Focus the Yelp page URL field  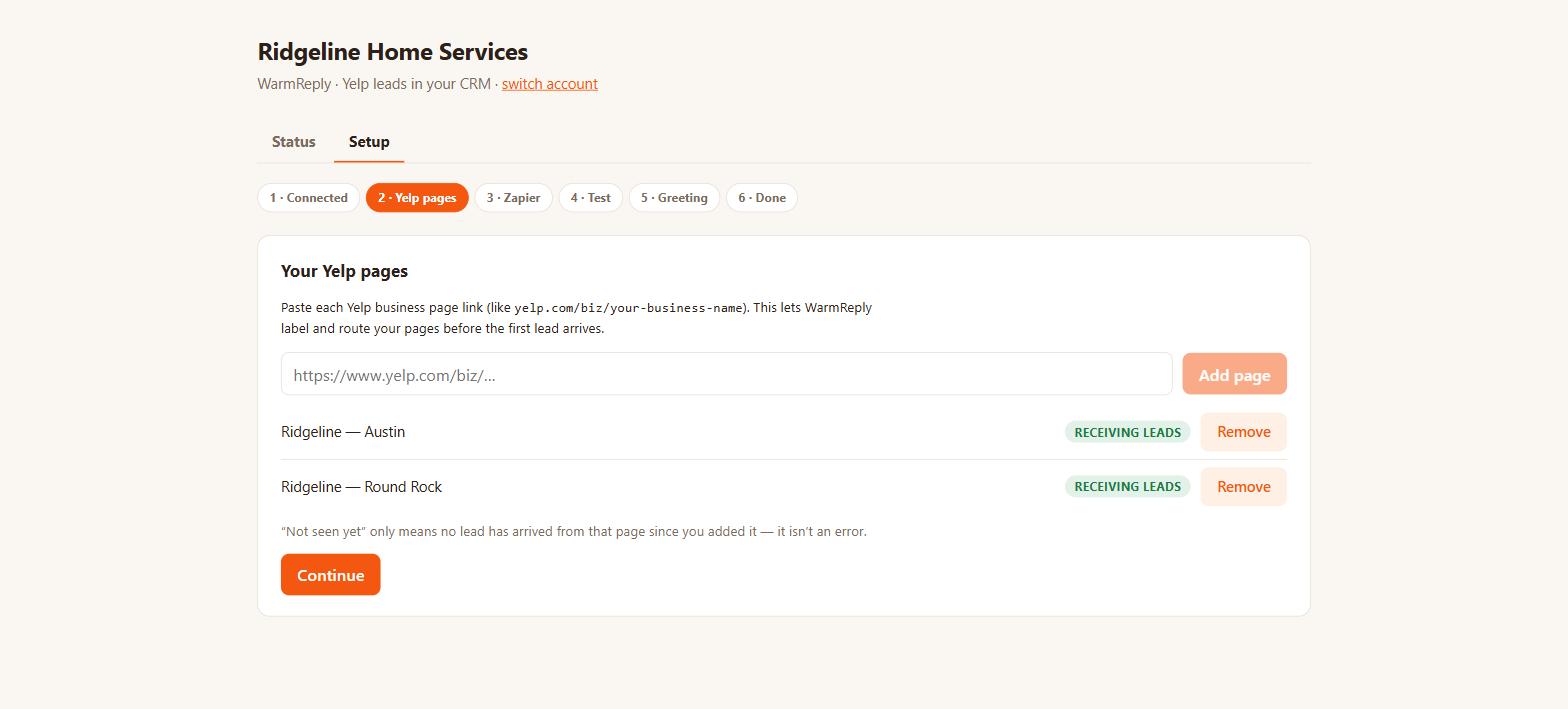pyautogui.click(x=726, y=374)
